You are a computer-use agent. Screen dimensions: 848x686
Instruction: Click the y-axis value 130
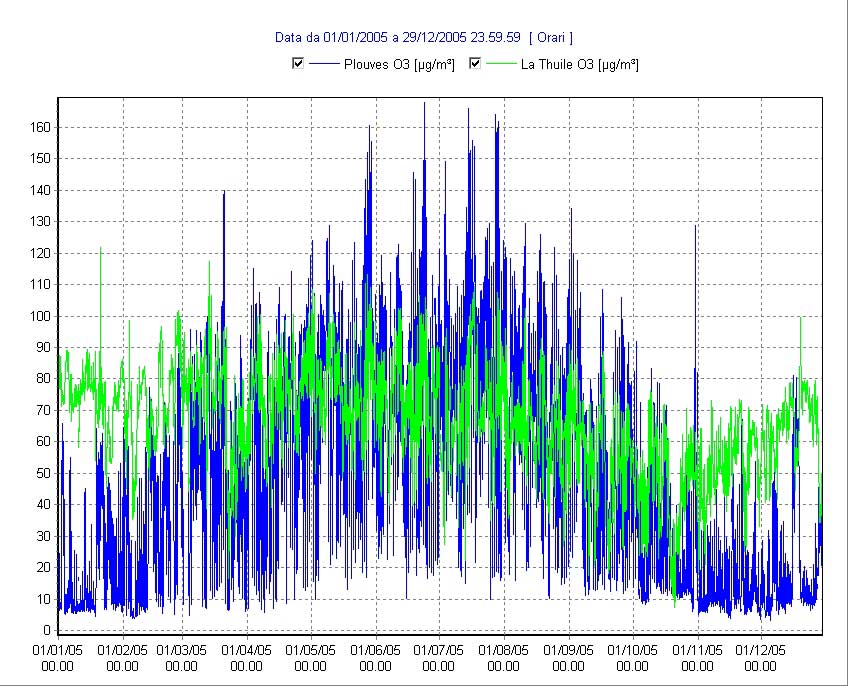(x=40, y=221)
